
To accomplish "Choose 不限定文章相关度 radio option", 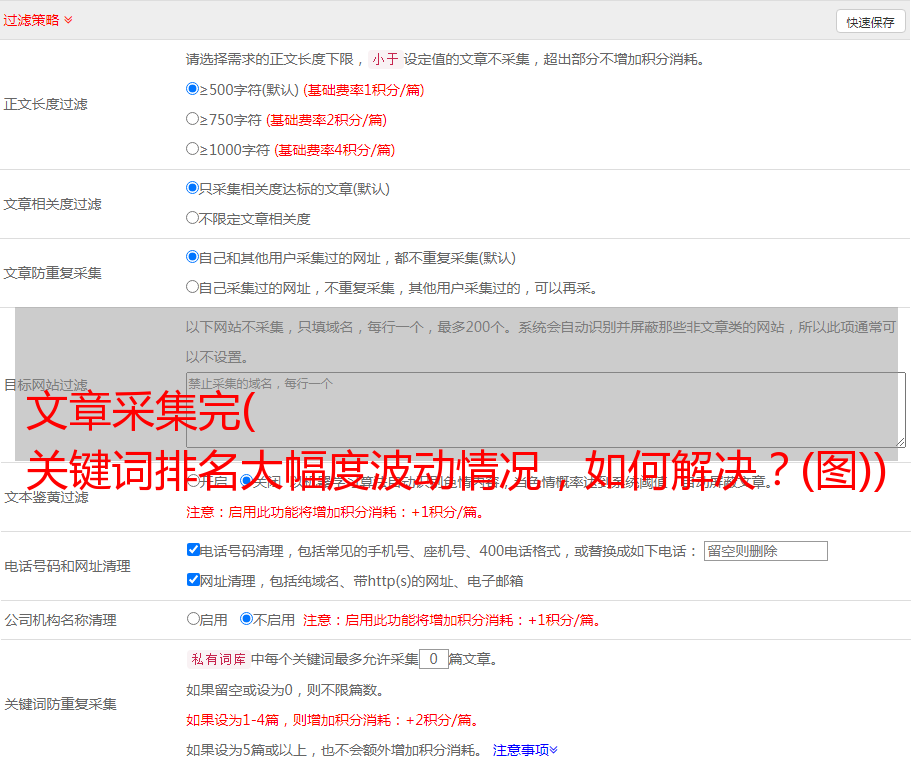I will click(193, 218).
